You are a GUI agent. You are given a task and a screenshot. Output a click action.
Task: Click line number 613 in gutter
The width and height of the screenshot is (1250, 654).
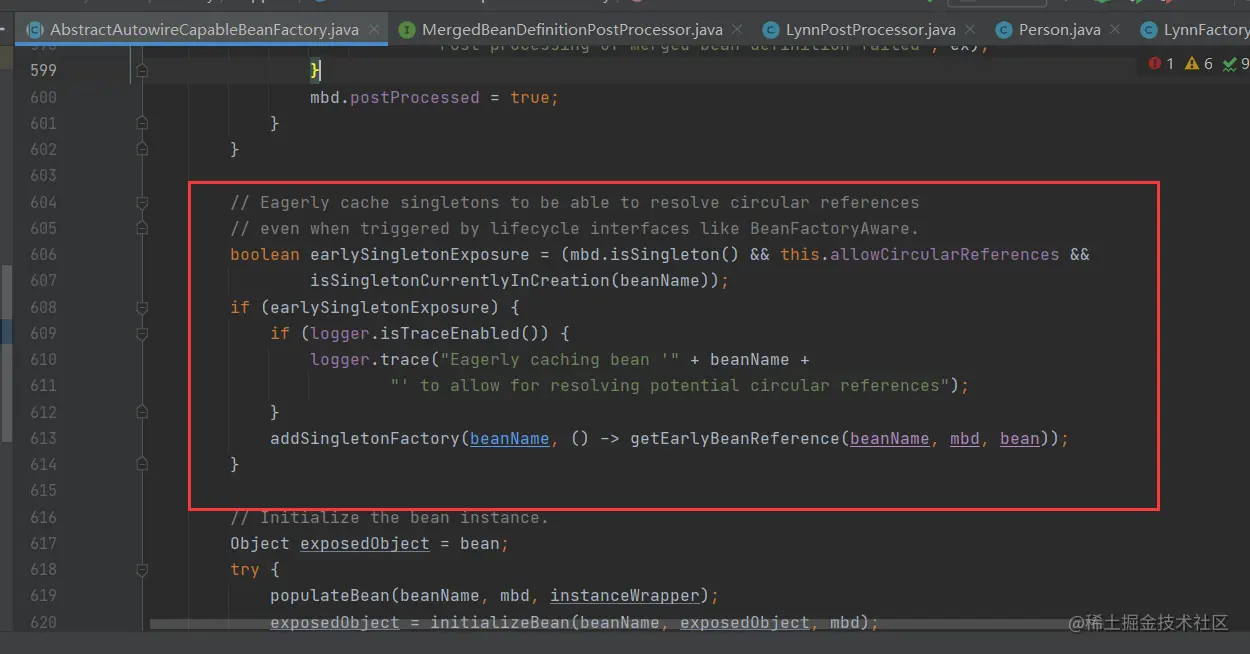click(x=43, y=438)
